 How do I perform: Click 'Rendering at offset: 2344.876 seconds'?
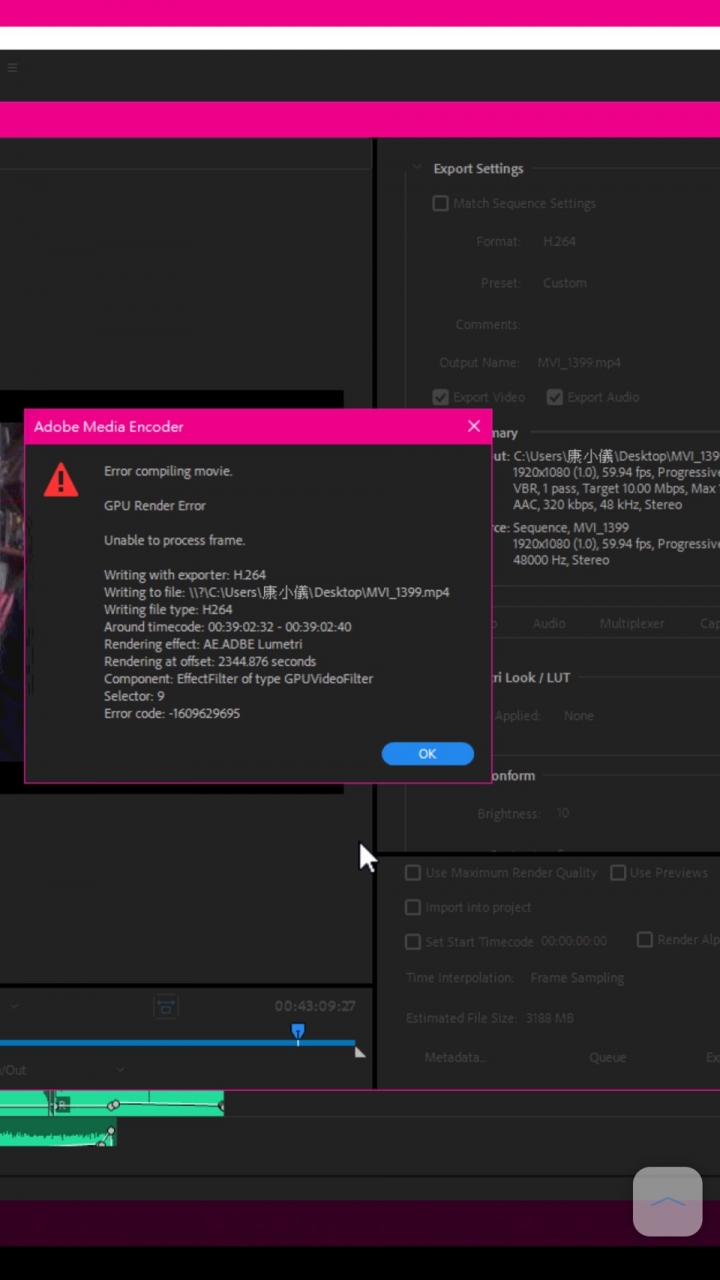click(x=210, y=662)
